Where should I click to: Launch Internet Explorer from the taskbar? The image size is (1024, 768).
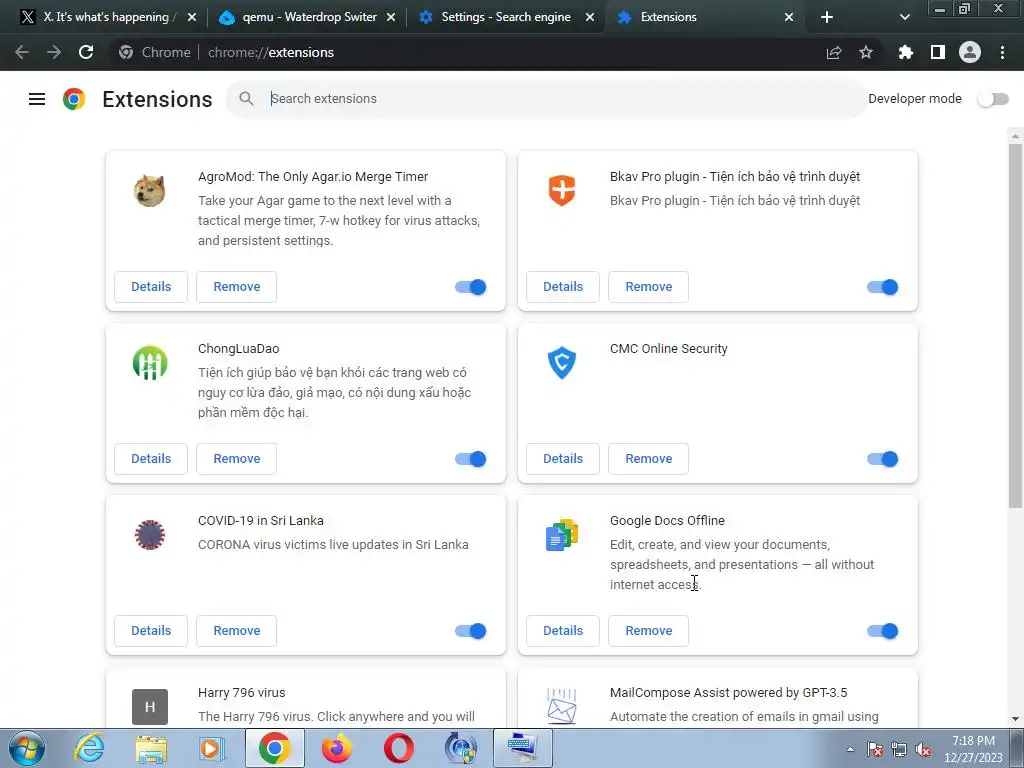[89, 748]
